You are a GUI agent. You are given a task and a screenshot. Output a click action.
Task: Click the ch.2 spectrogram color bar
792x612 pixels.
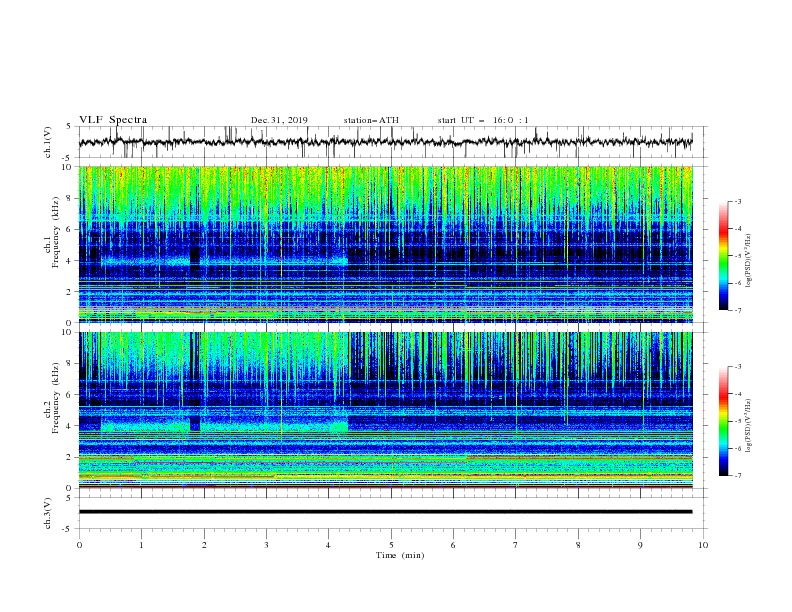tap(723, 421)
